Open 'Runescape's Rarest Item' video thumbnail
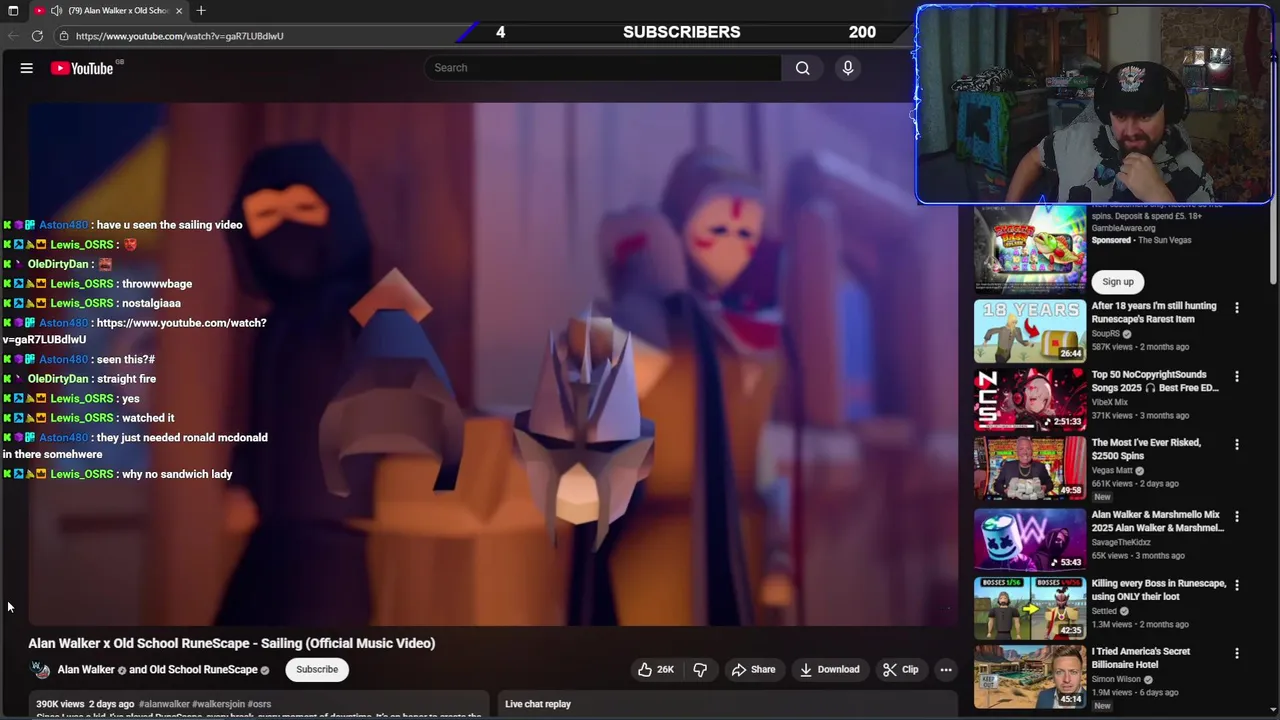This screenshot has height=720, width=1280. tap(1029, 331)
